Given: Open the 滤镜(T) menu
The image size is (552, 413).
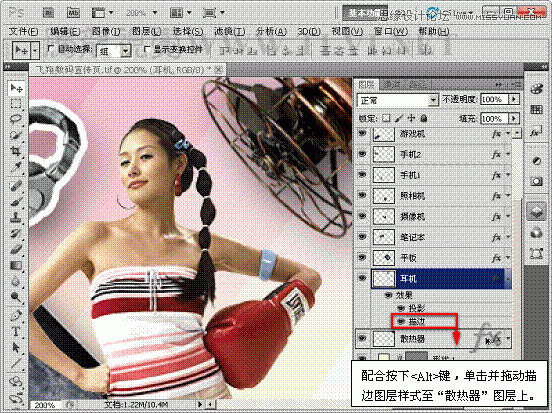Looking at the screenshot, I should [x=230, y=31].
